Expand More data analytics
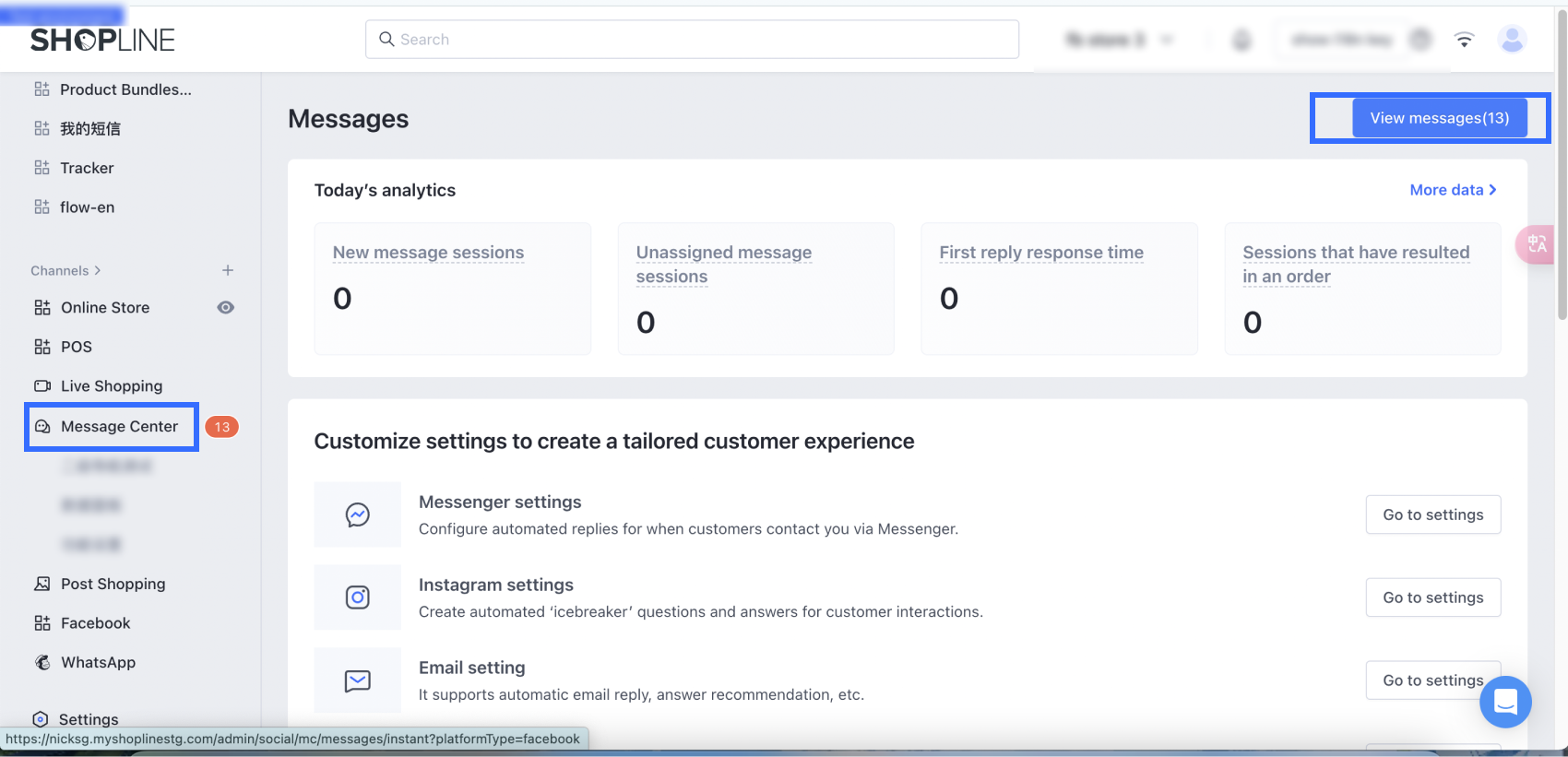Screen dimensions: 1568x757 [1453, 190]
